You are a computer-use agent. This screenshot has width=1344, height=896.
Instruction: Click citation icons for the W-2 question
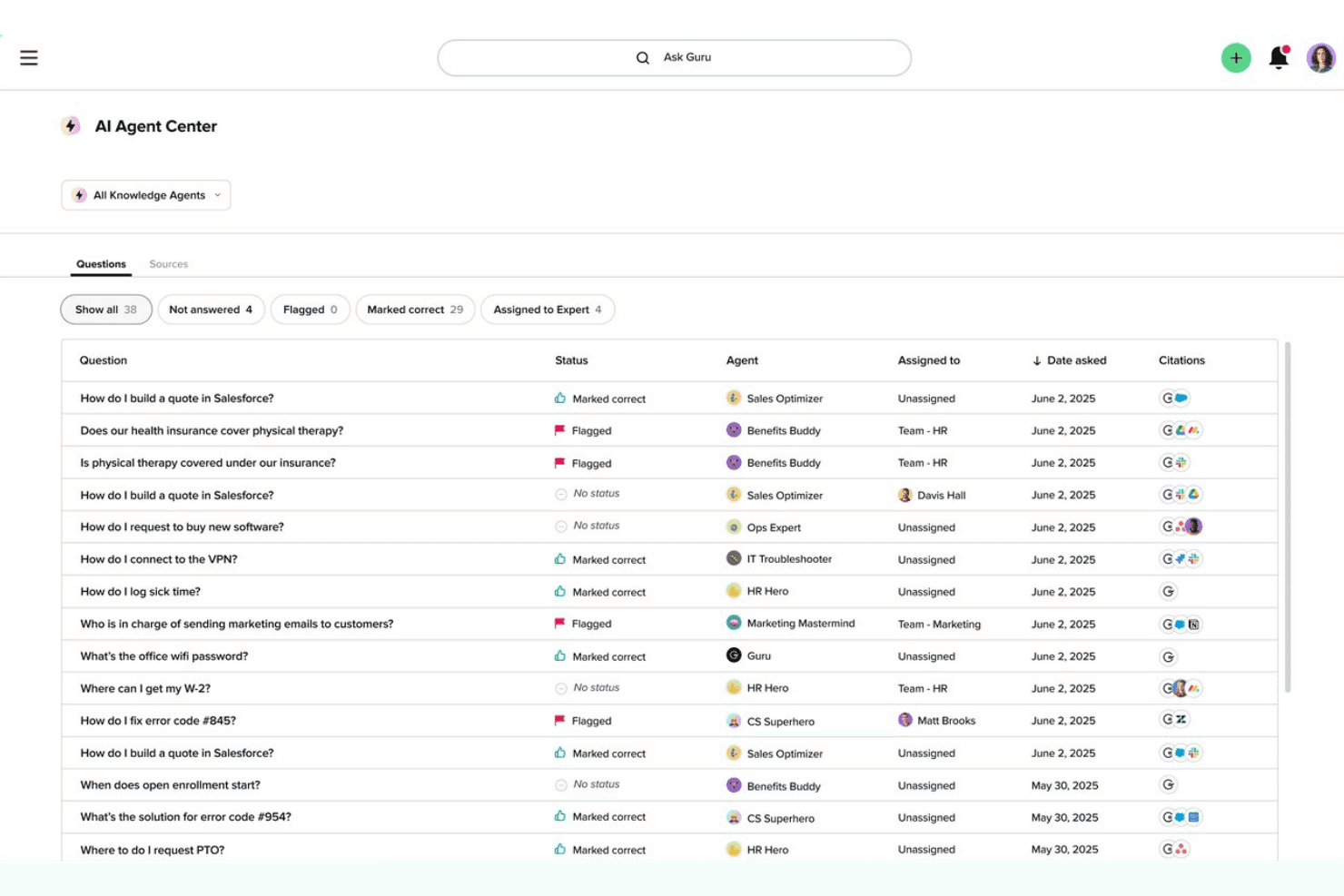point(1181,688)
